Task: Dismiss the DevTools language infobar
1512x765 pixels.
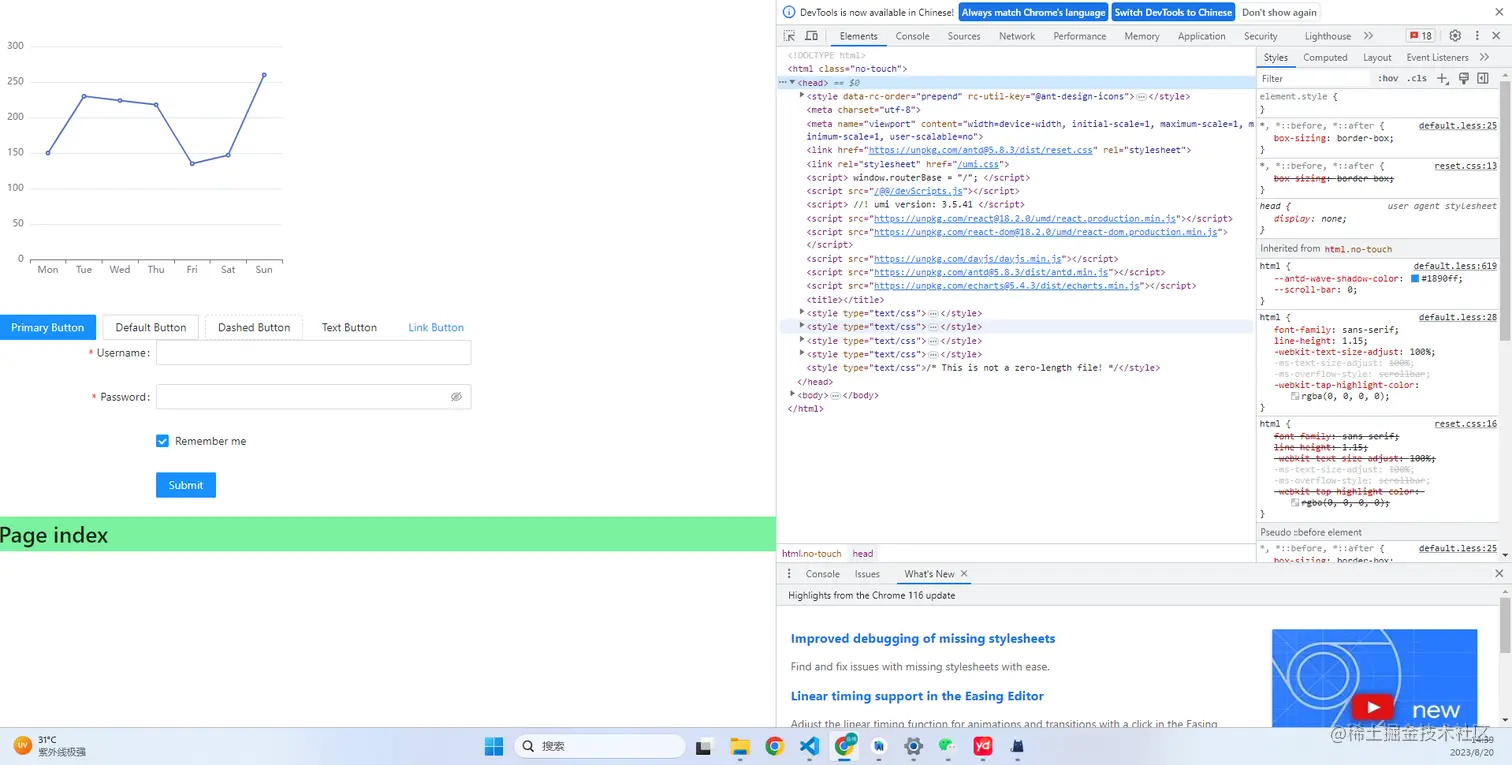Action: (1497, 12)
